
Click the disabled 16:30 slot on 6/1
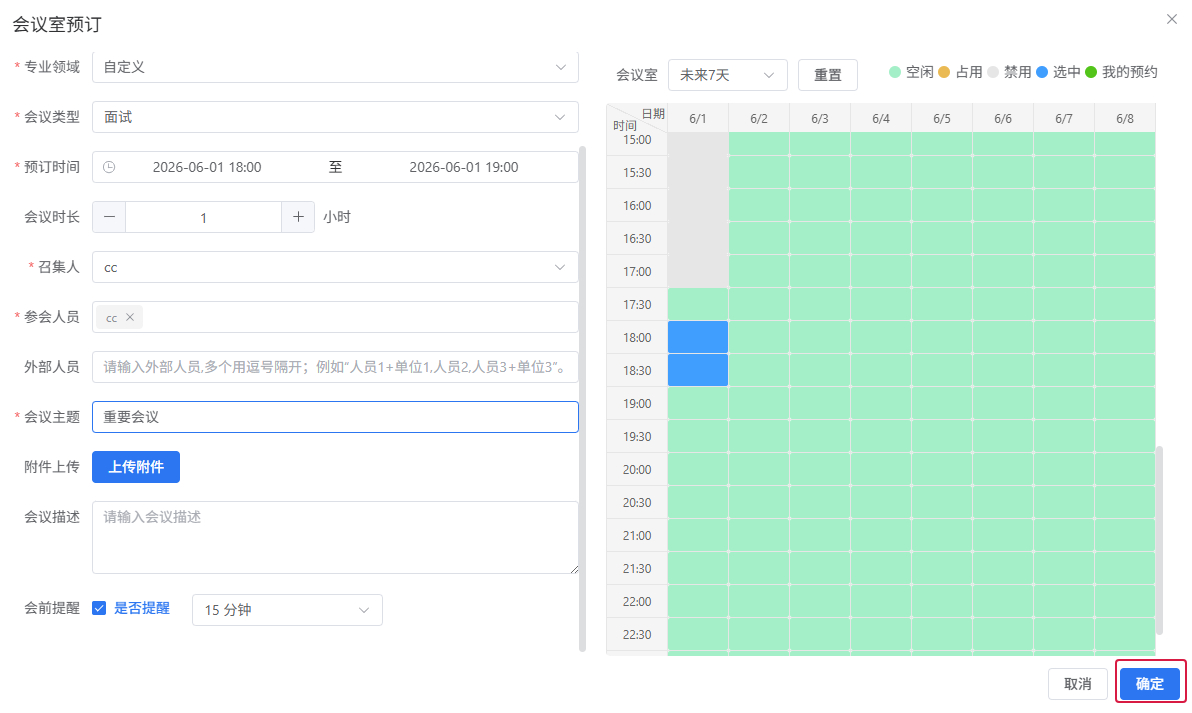coord(698,239)
